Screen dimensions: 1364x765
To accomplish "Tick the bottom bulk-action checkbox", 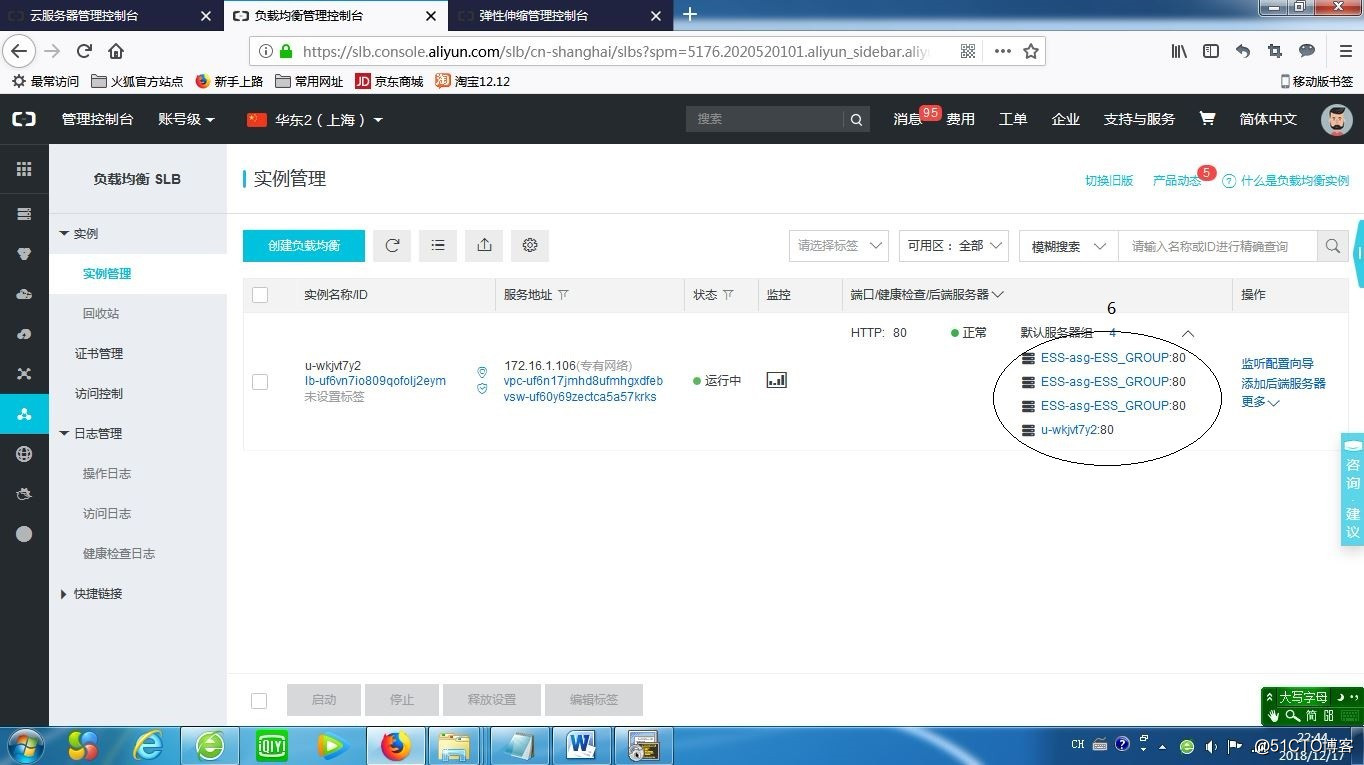I will (259, 700).
